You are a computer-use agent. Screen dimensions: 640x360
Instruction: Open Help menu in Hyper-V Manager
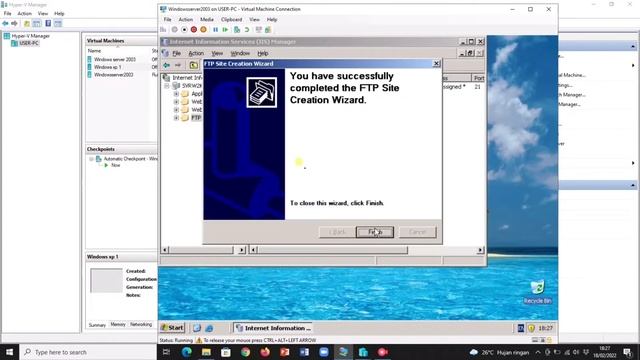[59, 13]
